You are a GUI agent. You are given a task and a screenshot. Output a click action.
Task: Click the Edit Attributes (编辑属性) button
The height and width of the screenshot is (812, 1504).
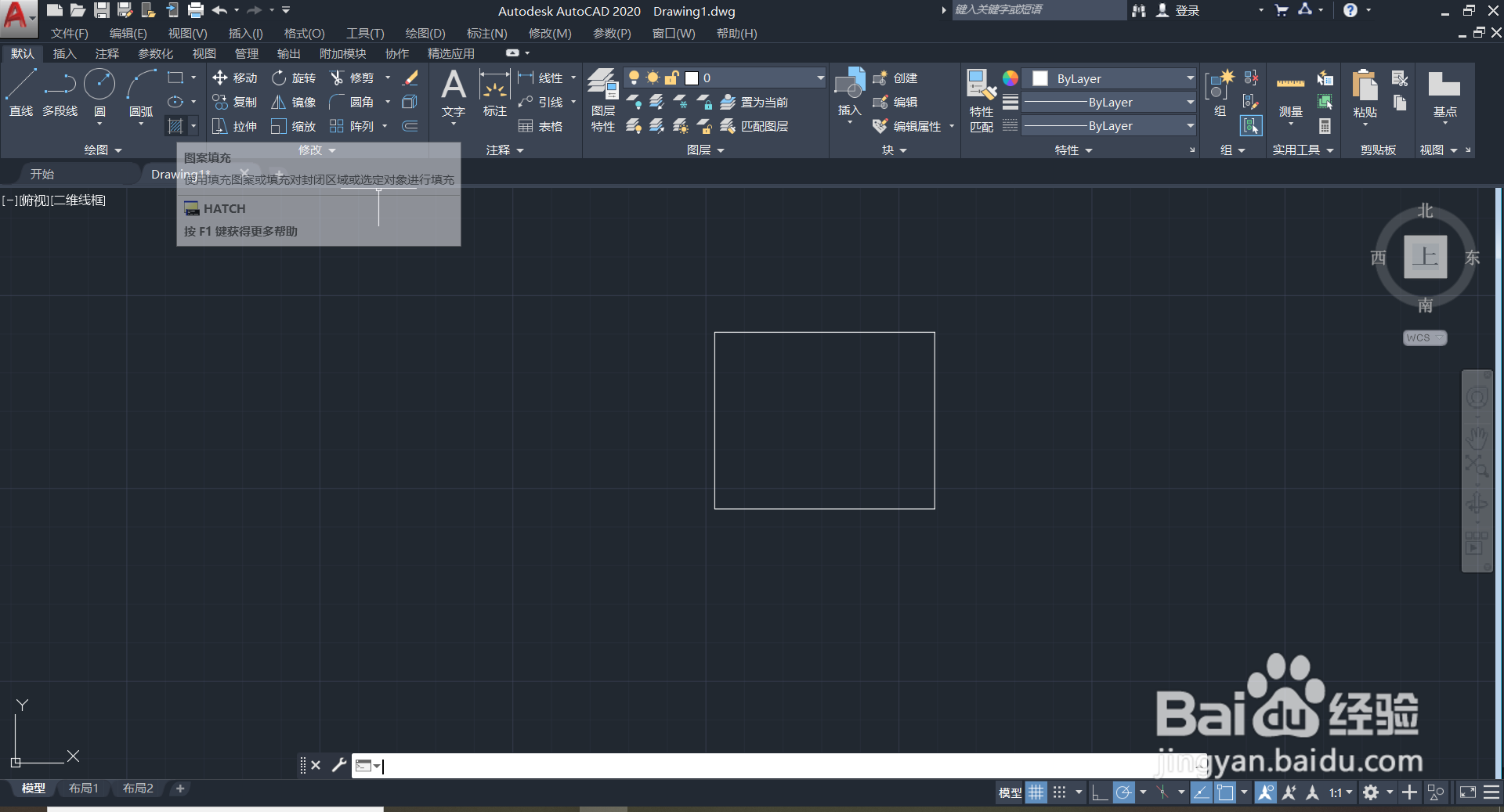pyautogui.click(x=909, y=126)
